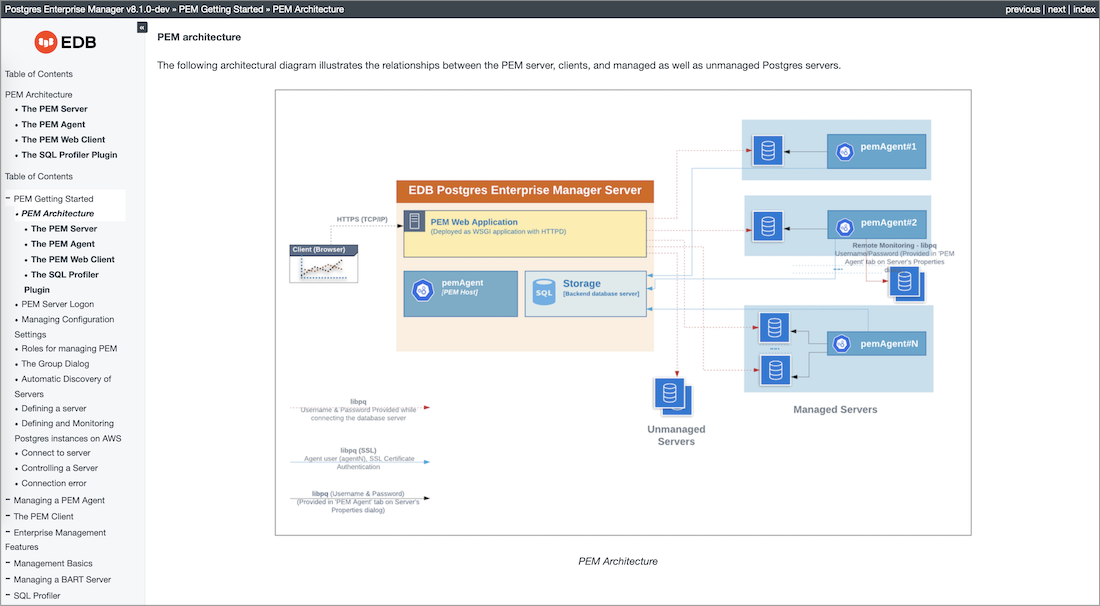Open The PEM Web Client link under PEM Getting Started
The image size is (1100, 606).
point(73,260)
